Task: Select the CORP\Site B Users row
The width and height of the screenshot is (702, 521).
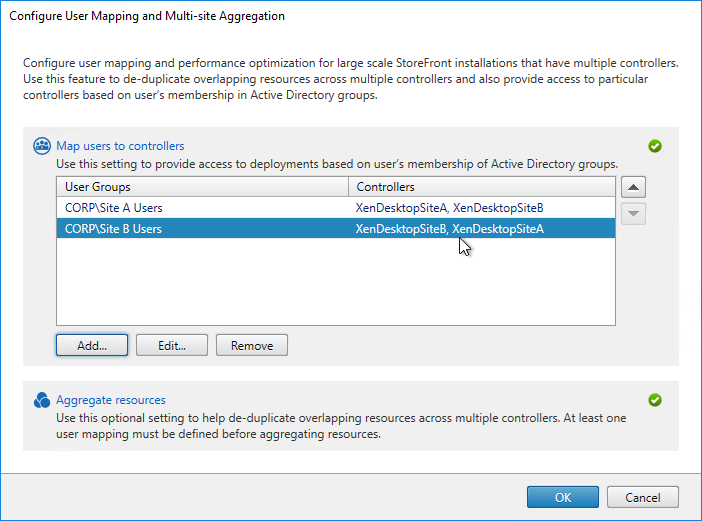Action: point(336,229)
